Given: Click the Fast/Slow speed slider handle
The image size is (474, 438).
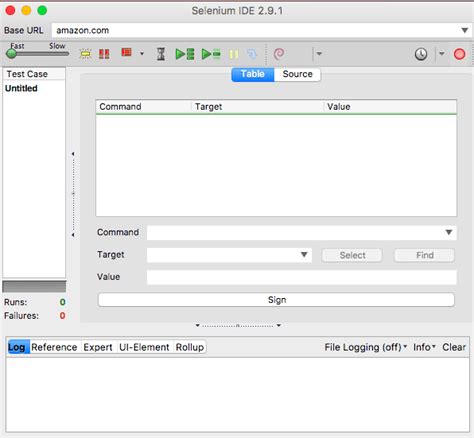Looking at the screenshot, I should [11, 53].
